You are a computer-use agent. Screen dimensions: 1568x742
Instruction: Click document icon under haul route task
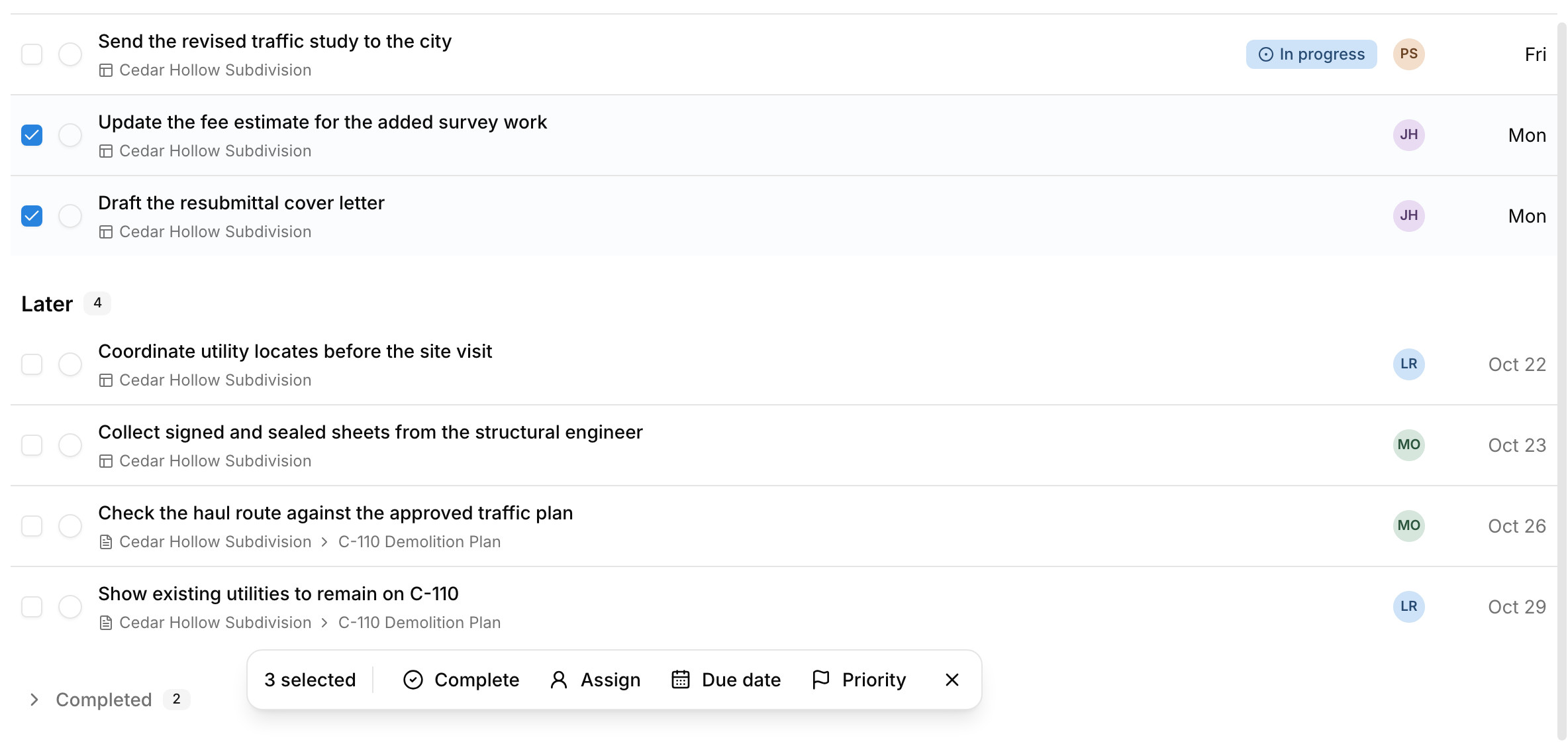click(x=106, y=542)
